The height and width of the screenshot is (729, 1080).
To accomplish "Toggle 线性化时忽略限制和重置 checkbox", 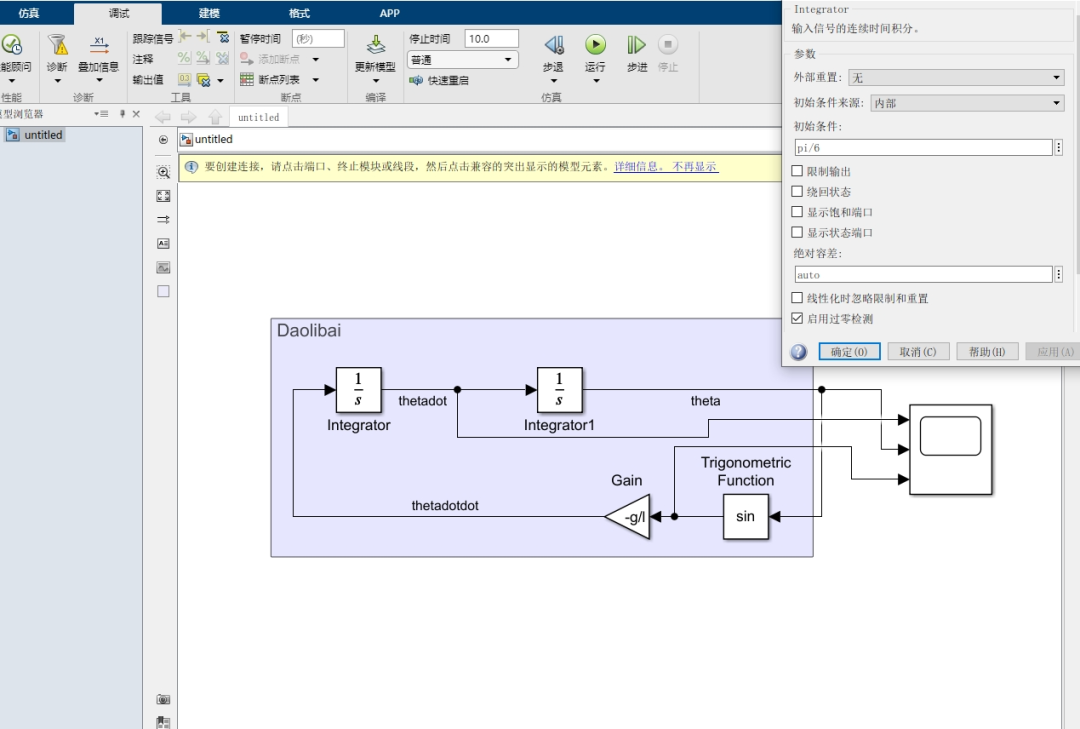I will pos(797,298).
